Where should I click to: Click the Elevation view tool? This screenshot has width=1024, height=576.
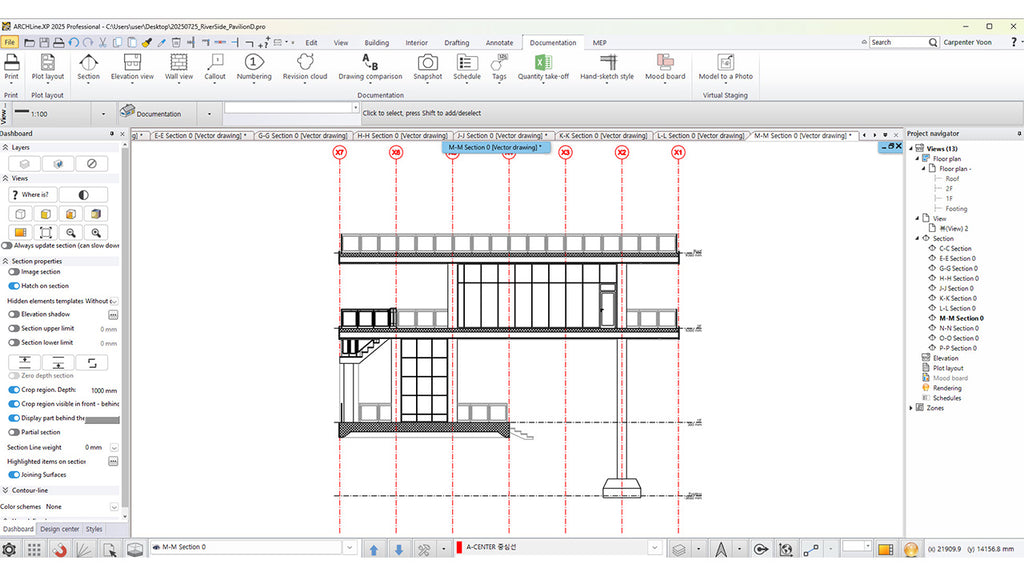[x=132, y=67]
